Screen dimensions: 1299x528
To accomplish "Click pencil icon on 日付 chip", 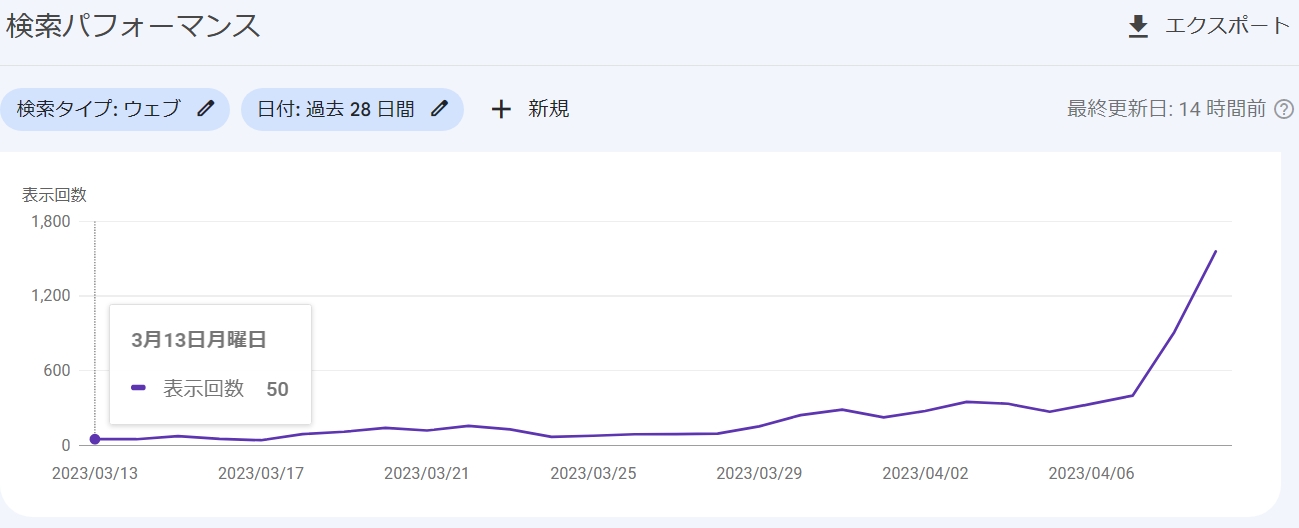I will (439, 109).
